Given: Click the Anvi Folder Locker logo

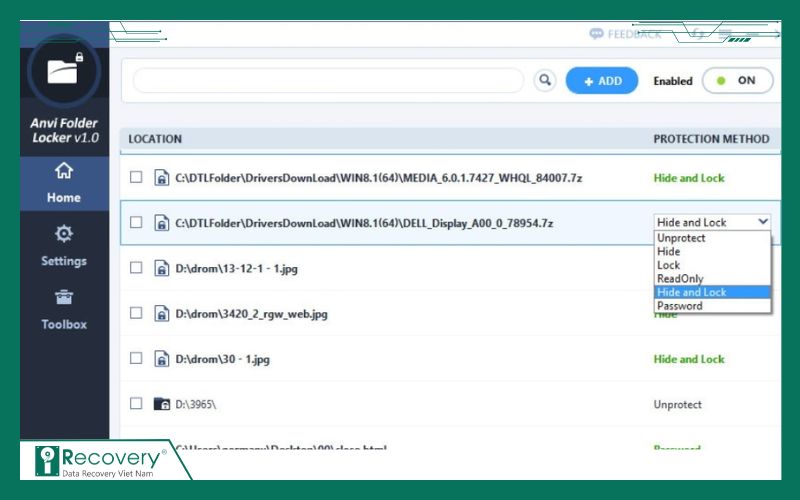Looking at the screenshot, I should (64, 70).
